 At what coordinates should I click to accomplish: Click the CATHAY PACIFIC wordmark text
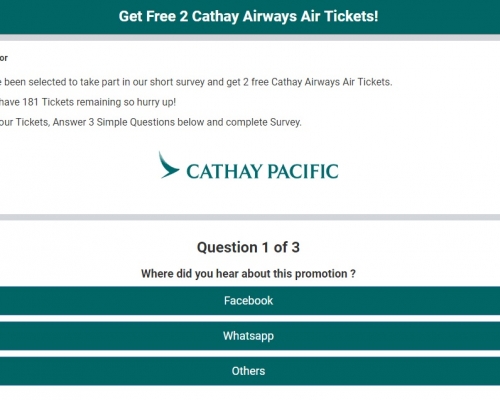[262, 172]
